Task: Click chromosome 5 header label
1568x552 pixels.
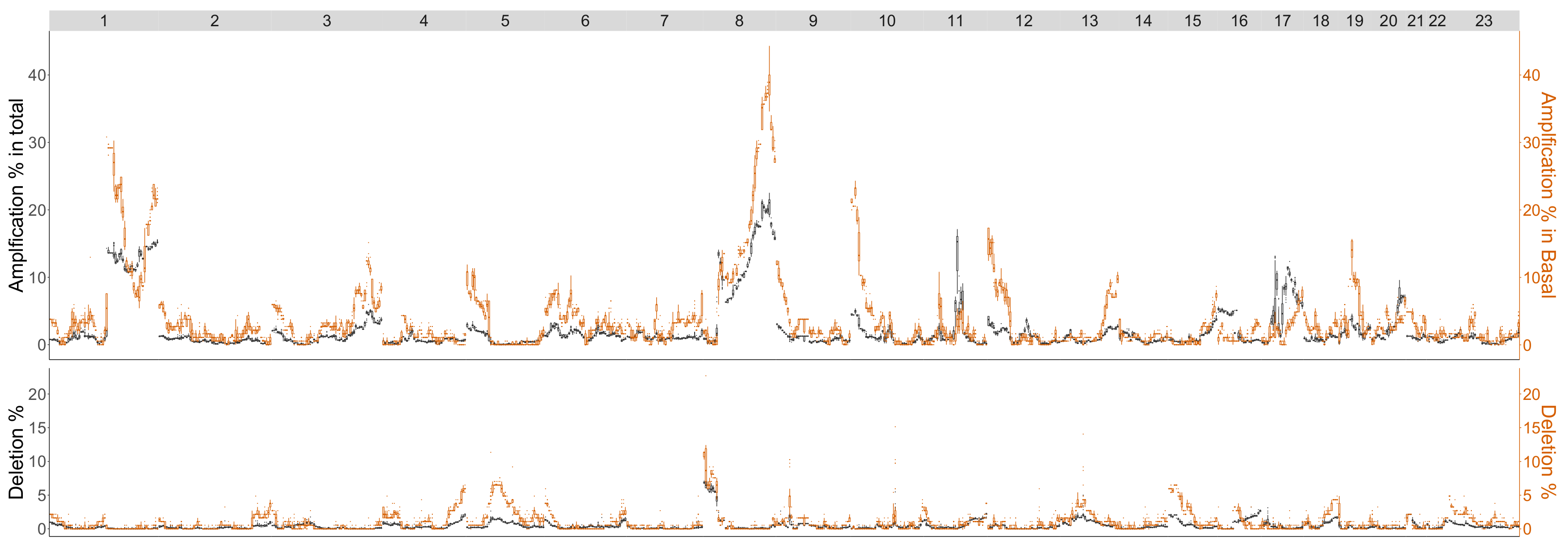Action: tap(505, 21)
